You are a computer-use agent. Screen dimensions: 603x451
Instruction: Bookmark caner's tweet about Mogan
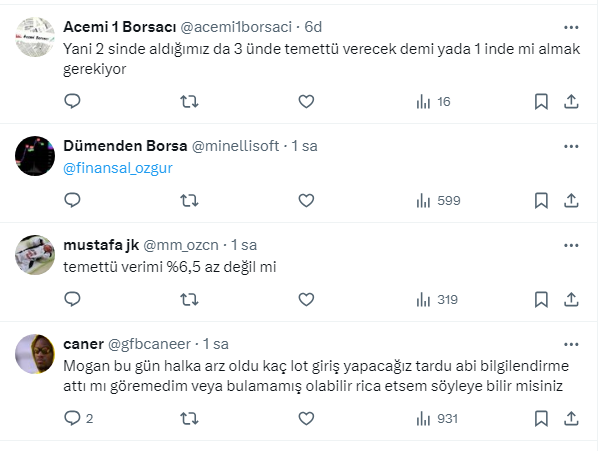(x=541, y=418)
